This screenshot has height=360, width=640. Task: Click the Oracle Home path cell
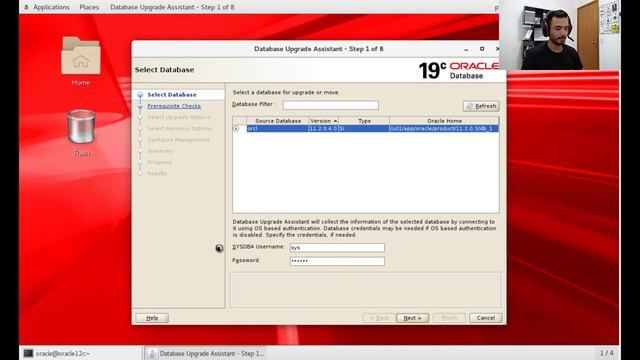pos(444,129)
